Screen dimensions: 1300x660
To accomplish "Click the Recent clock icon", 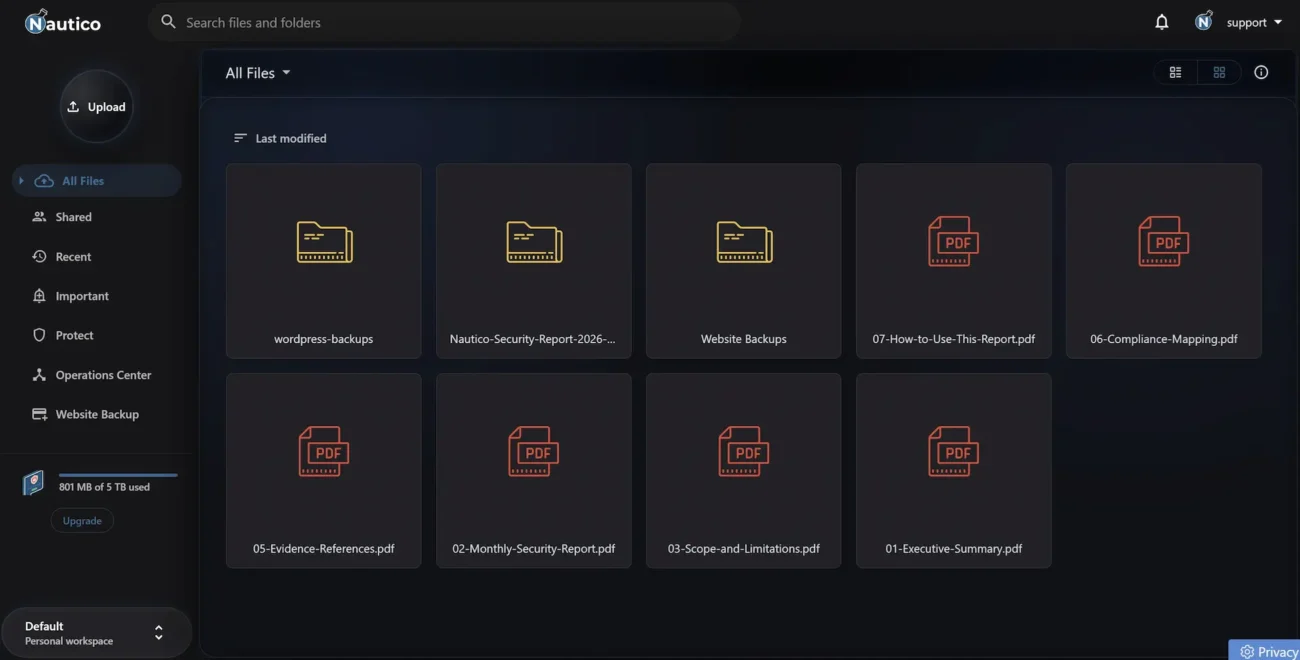I will (37, 256).
